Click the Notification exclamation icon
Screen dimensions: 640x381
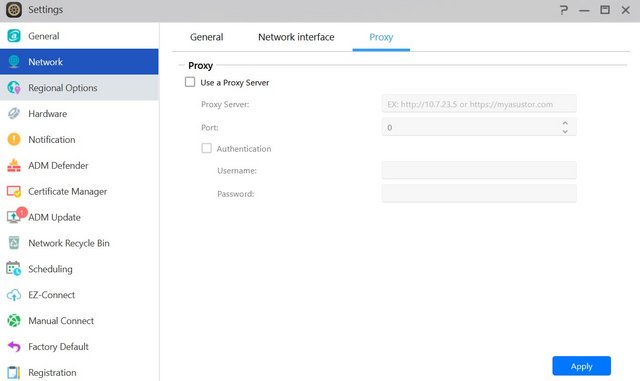coord(13,139)
